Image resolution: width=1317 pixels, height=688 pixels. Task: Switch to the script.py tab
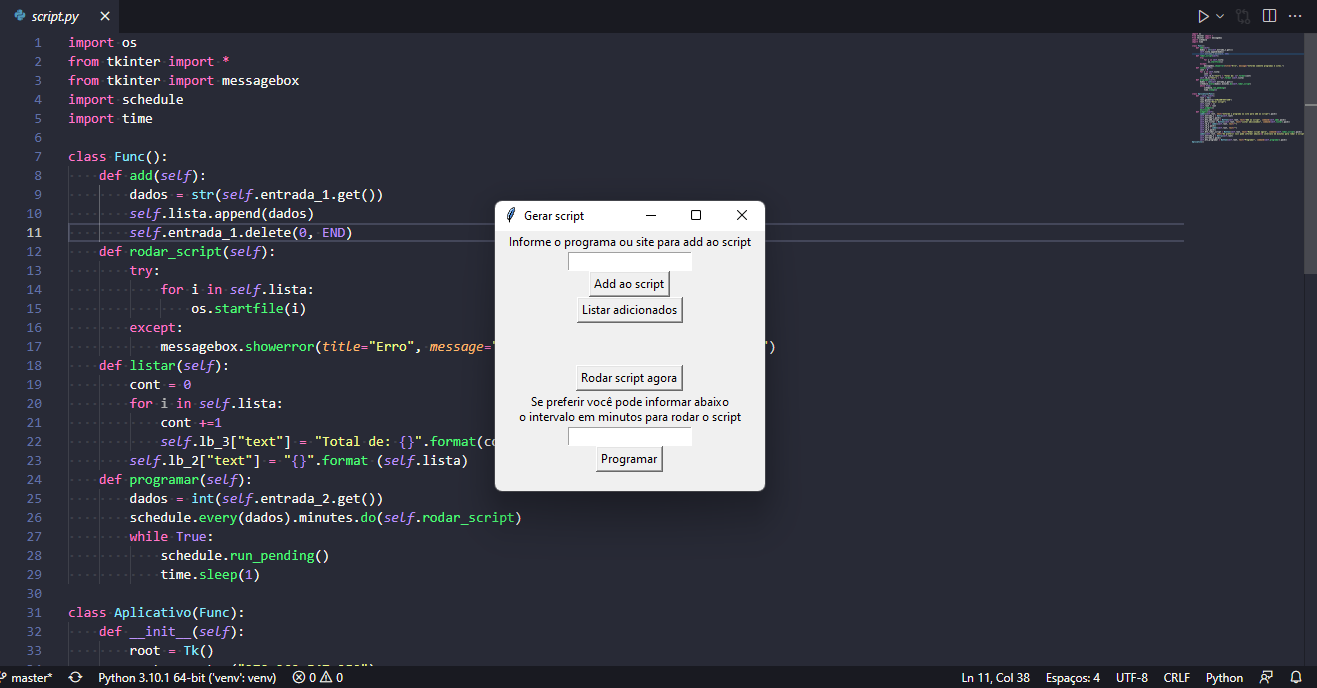[55, 16]
